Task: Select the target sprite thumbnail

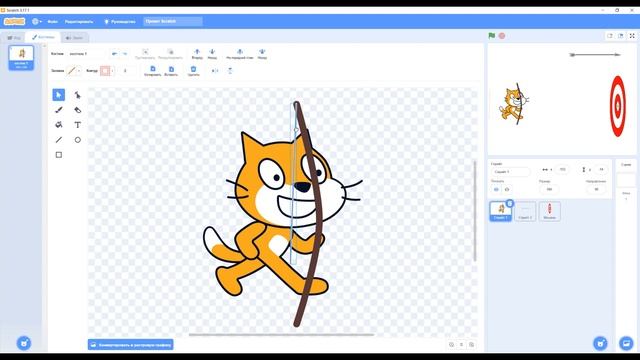Action: pos(549,211)
